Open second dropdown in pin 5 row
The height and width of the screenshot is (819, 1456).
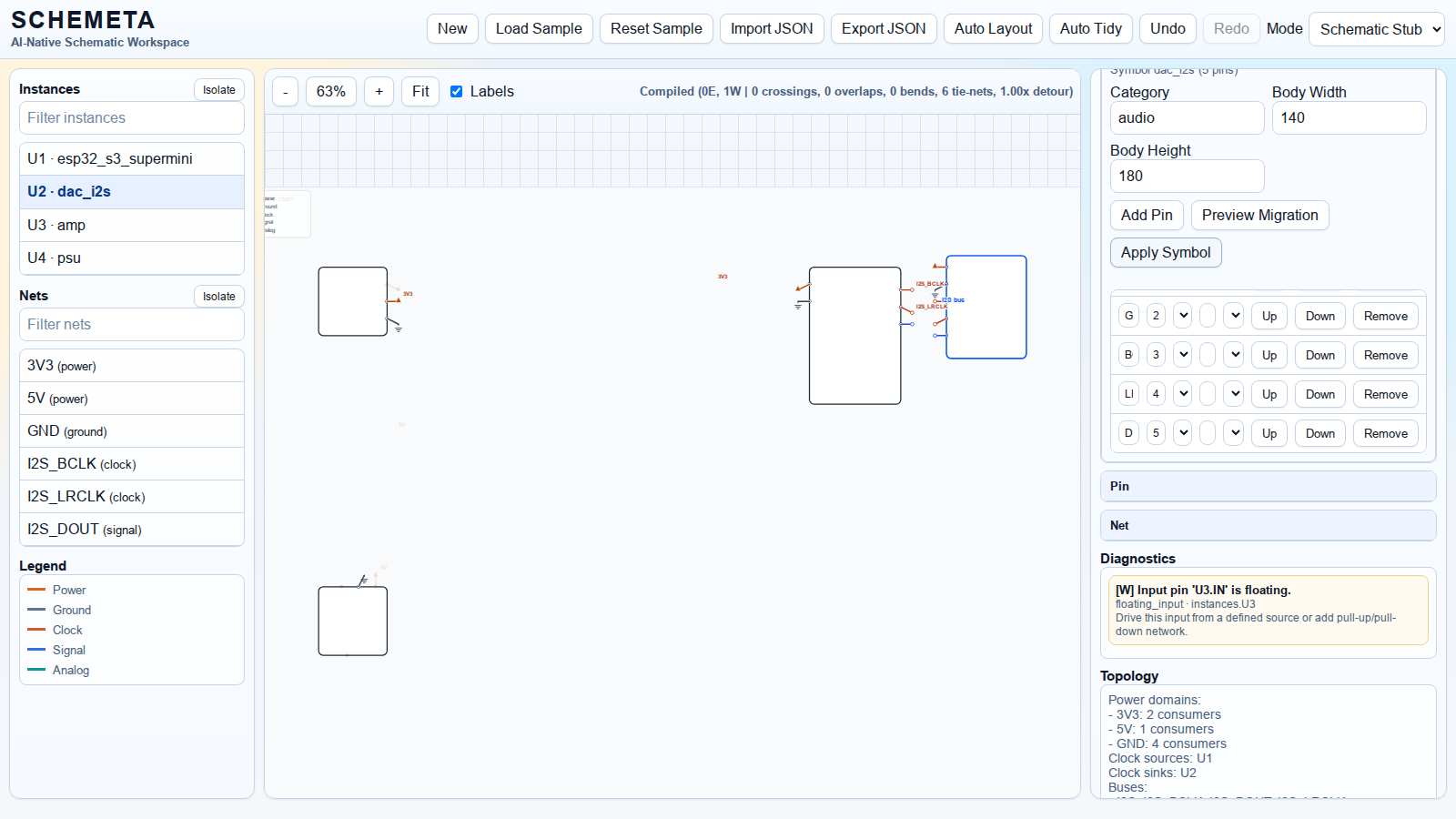(x=1234, y=433)
